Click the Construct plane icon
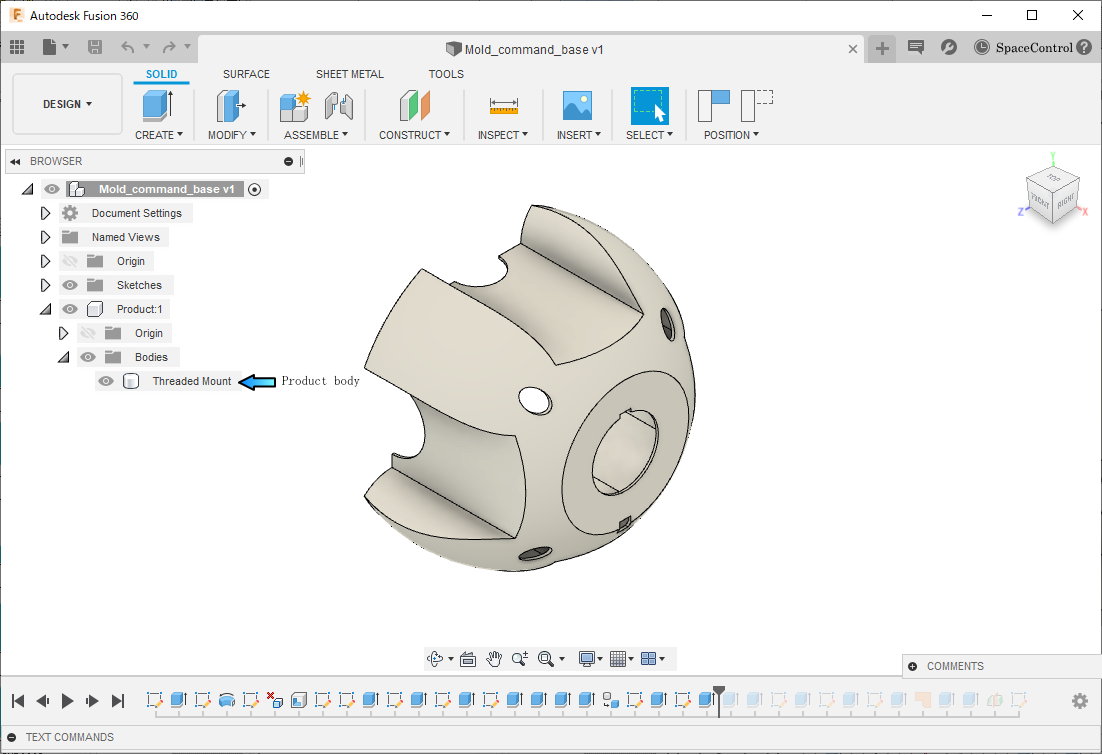 (414, 105)
